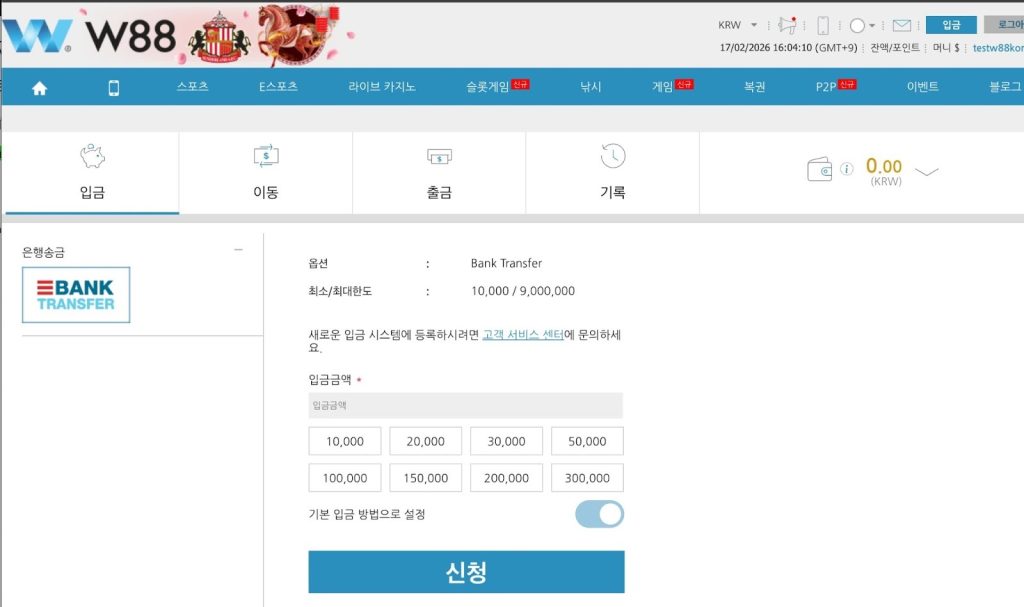Open announcements megaphone icon
Image resolution: width=1024 pixels, height=607 pixels.
[787, 25]
